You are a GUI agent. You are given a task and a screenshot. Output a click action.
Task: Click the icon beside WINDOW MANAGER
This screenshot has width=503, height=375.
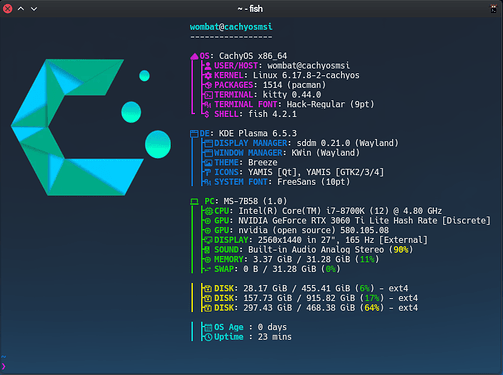(x=208, y=153)
